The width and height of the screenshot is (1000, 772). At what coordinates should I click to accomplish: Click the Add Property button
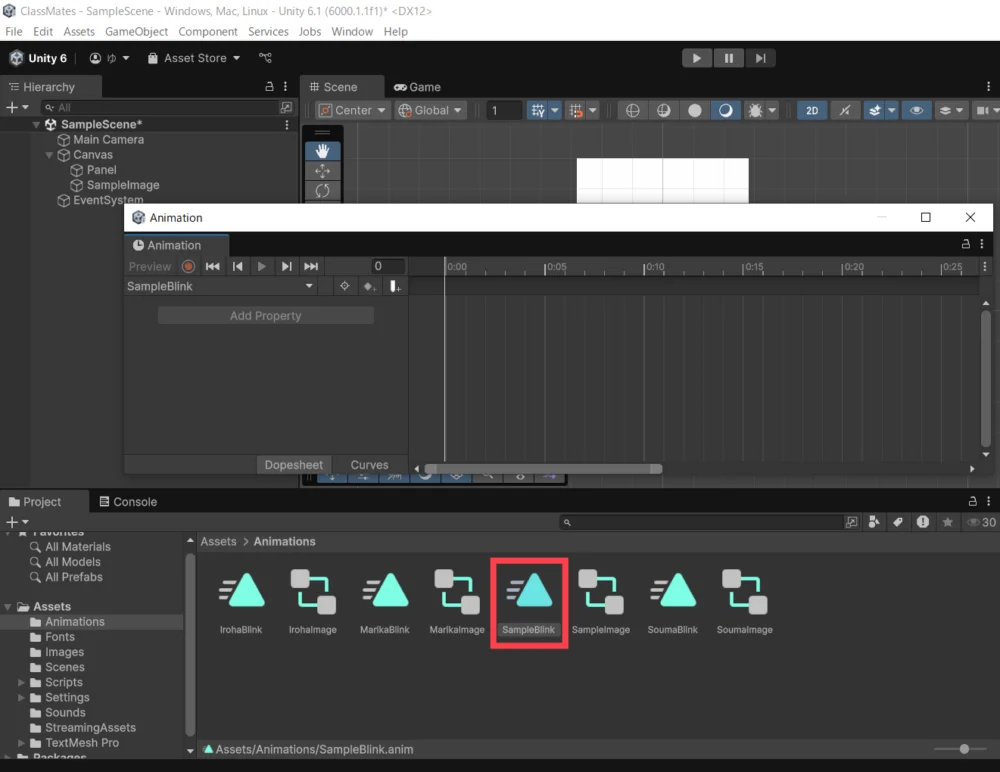[265, 316]
